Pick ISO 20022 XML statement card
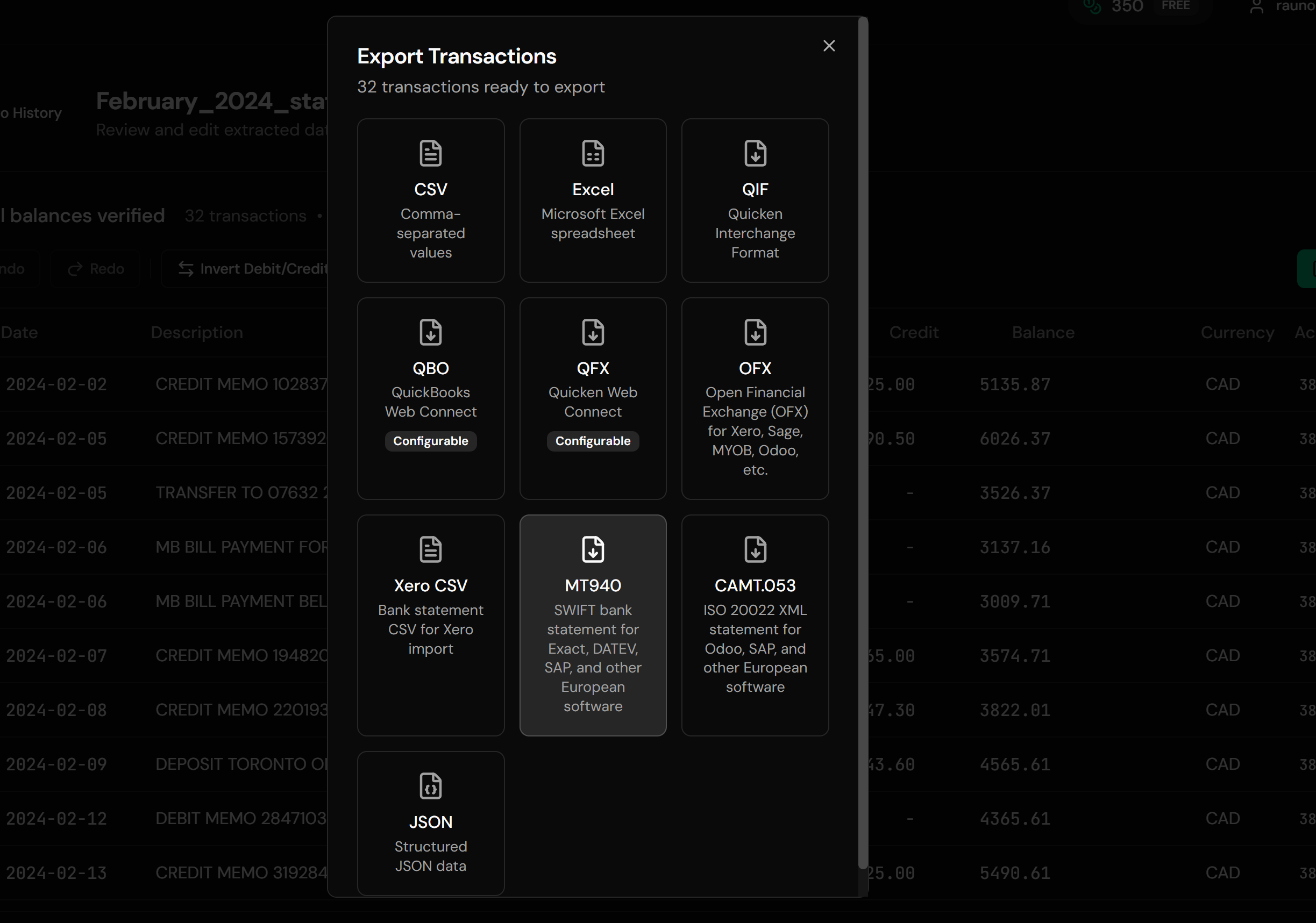This screenshot has height=923, width=1316. pos(755,625)
